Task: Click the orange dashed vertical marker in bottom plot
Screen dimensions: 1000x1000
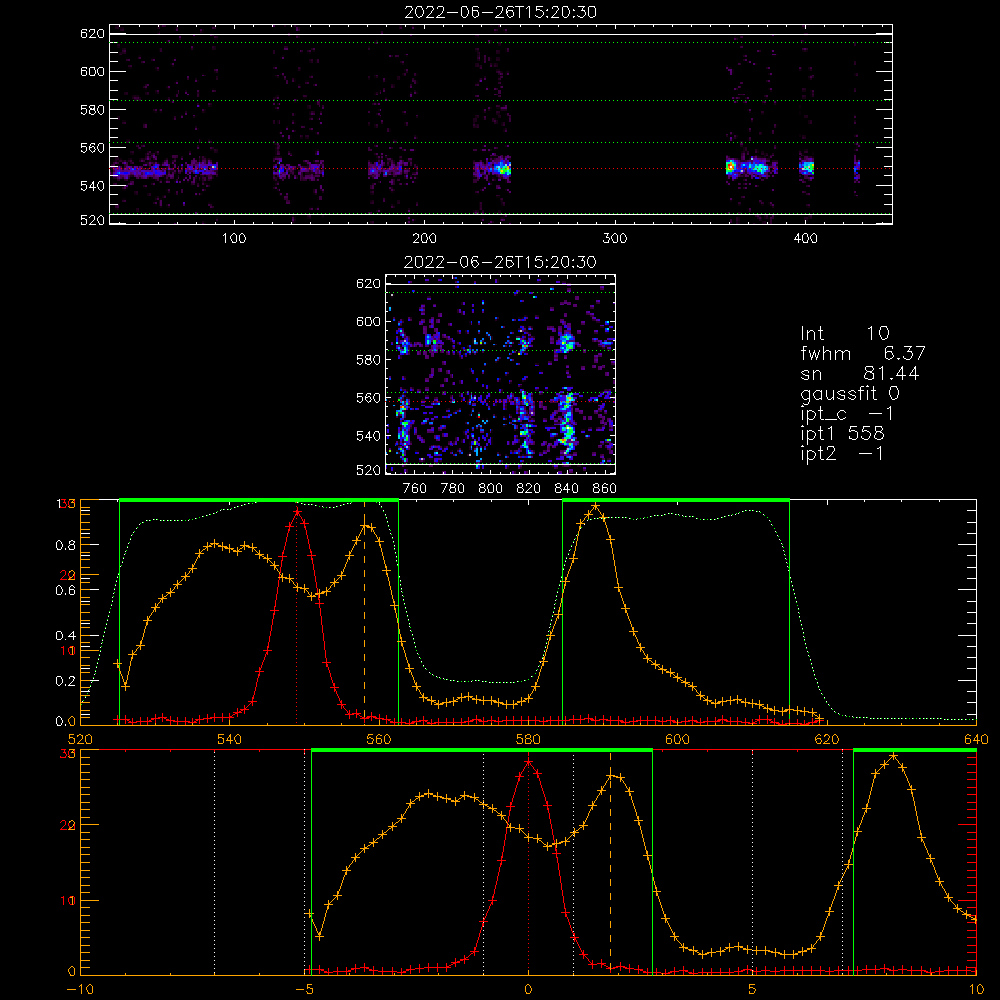Action: tap(610, 862)
